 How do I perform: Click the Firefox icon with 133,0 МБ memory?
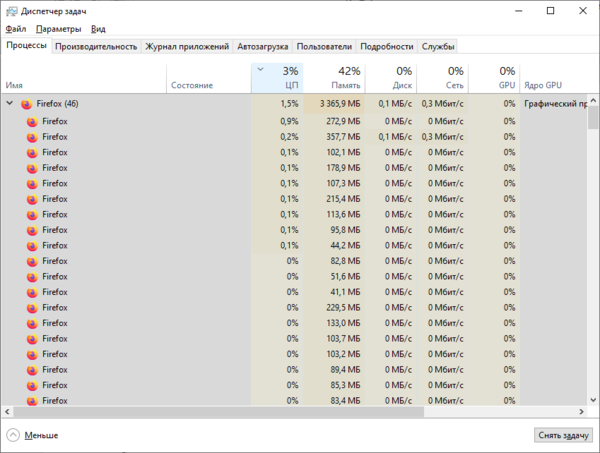(x=32, y=323)
